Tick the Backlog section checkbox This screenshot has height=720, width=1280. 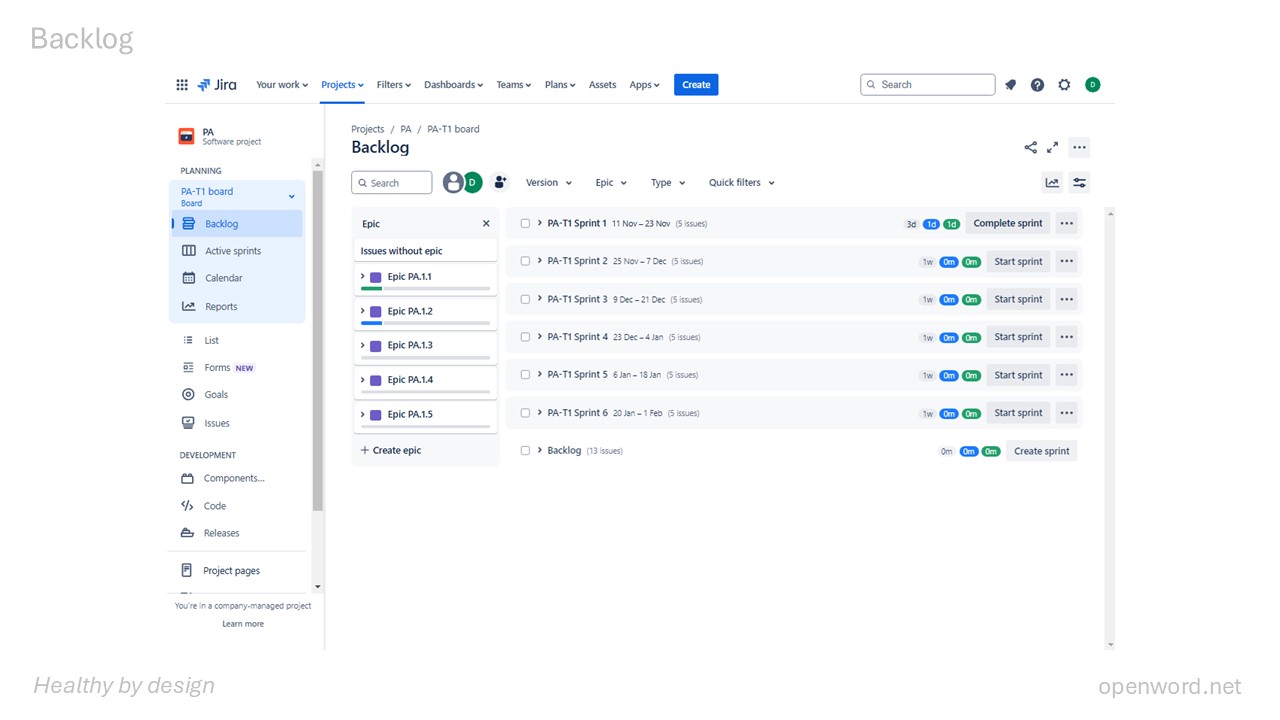[x=525, y=451]
